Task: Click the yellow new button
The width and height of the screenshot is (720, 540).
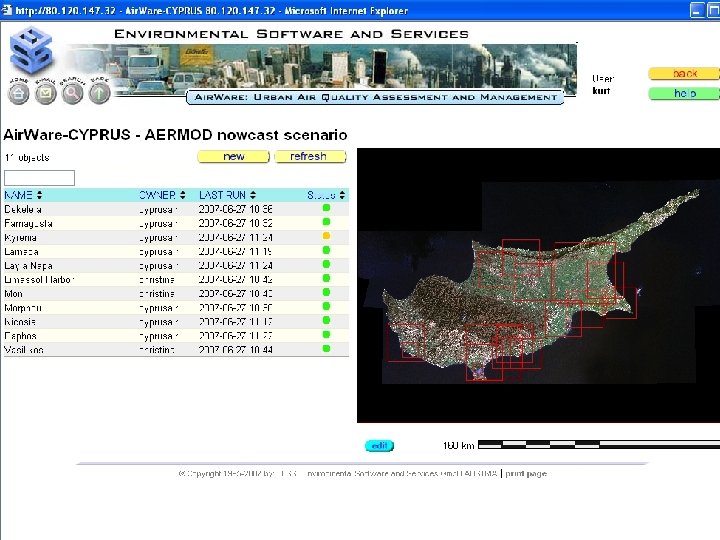Action: (x=233, y=157)
